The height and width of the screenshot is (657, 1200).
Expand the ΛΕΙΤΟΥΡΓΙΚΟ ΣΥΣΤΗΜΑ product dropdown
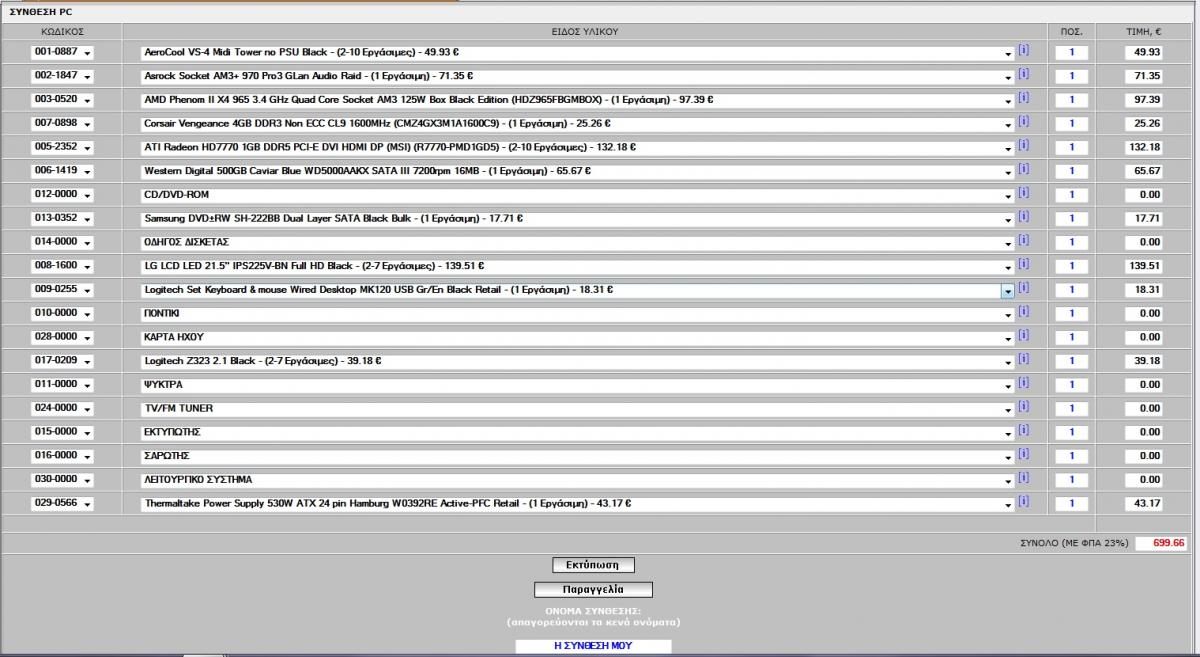tap(1008, 480)
